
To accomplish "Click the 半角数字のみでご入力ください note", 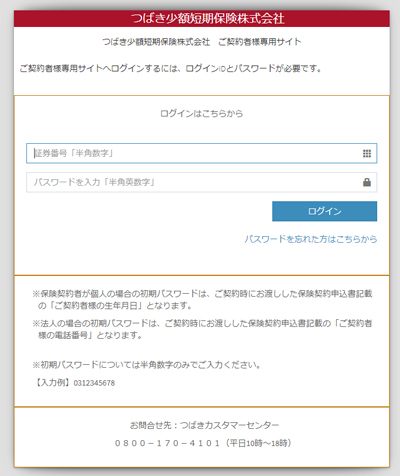I will pos(146,365).
